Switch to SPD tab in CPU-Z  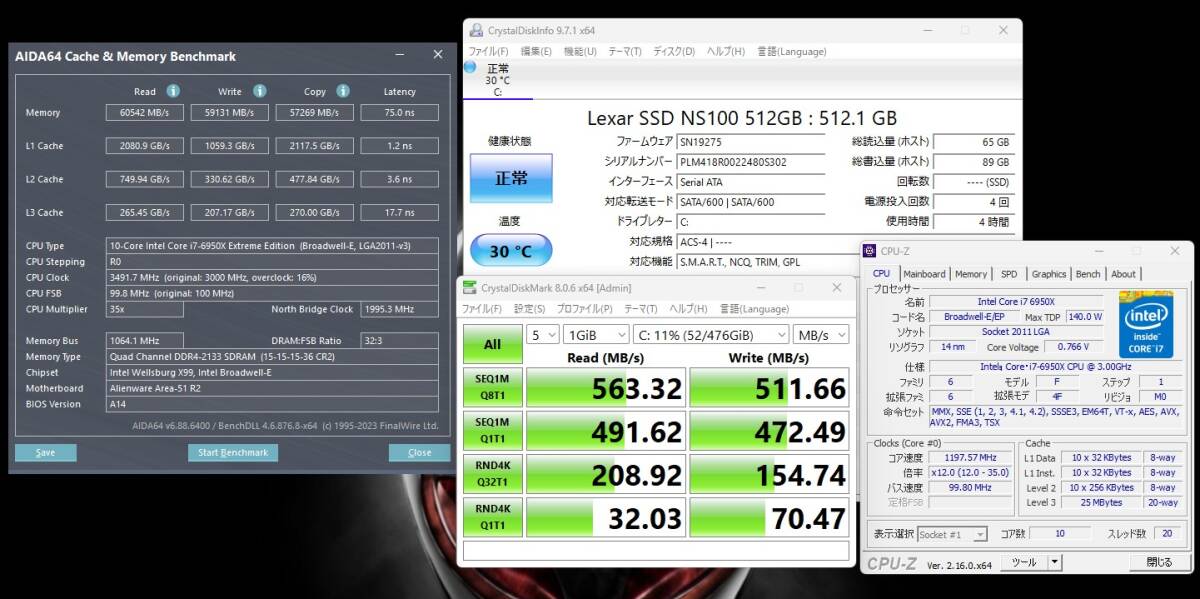click(1009, 273)
